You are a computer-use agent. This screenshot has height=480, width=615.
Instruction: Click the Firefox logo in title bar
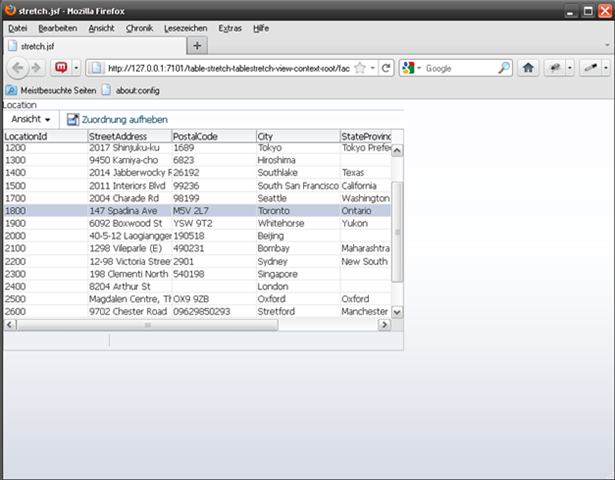[x=10, y=10]
